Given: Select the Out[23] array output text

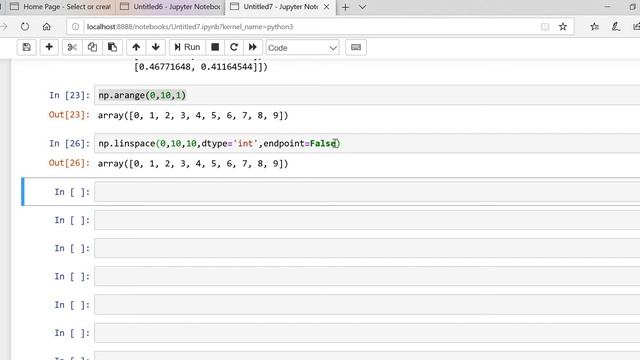Looking at the screenshot, I should click(x=193, y=116).
